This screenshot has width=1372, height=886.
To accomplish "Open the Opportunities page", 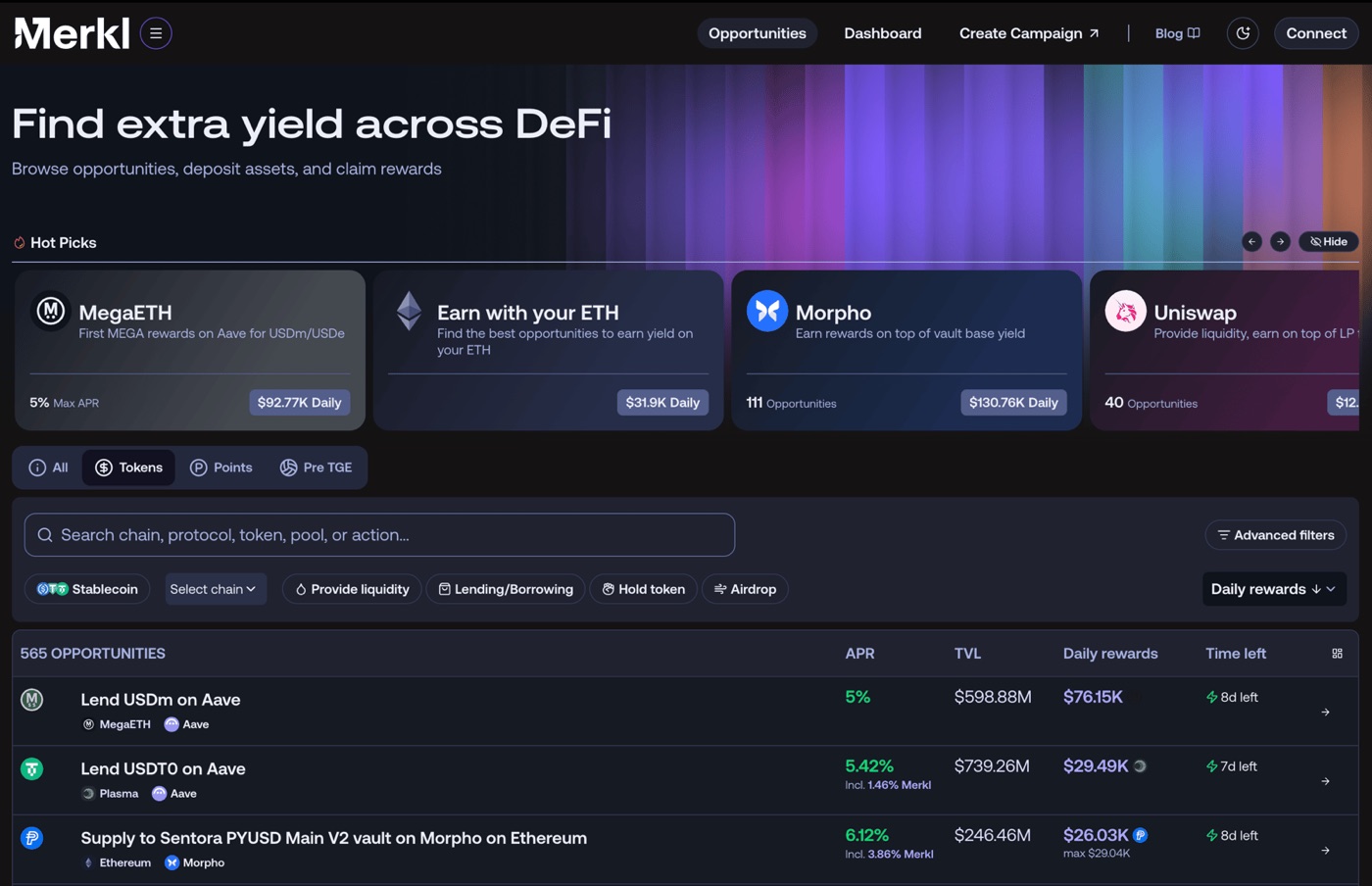I will [758, 33].
